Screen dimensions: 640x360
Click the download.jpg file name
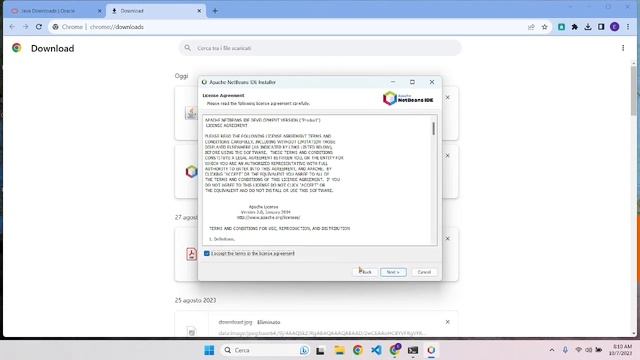point(235,322)
